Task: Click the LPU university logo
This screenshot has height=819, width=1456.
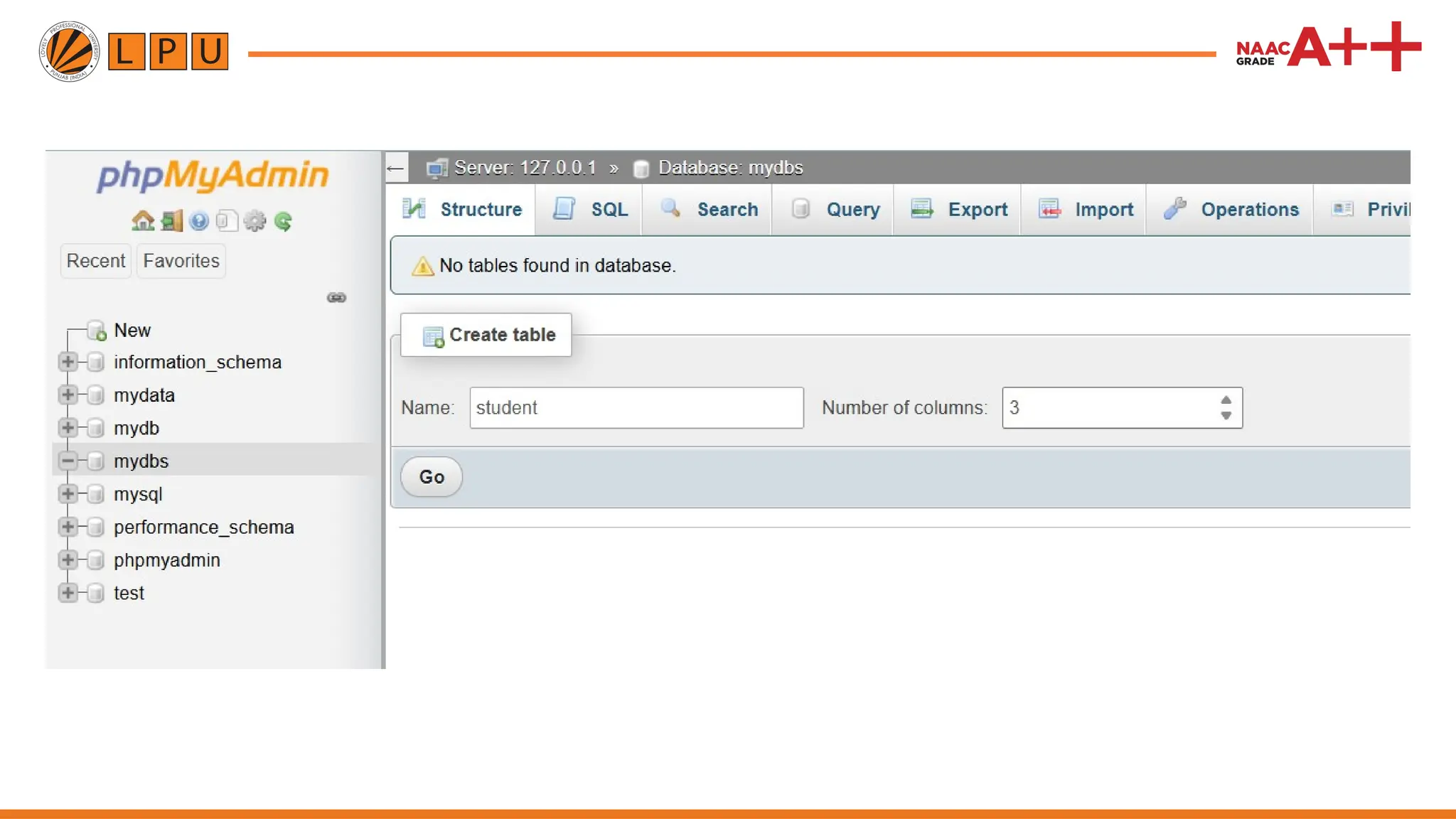Action: [x=134, y=51]
